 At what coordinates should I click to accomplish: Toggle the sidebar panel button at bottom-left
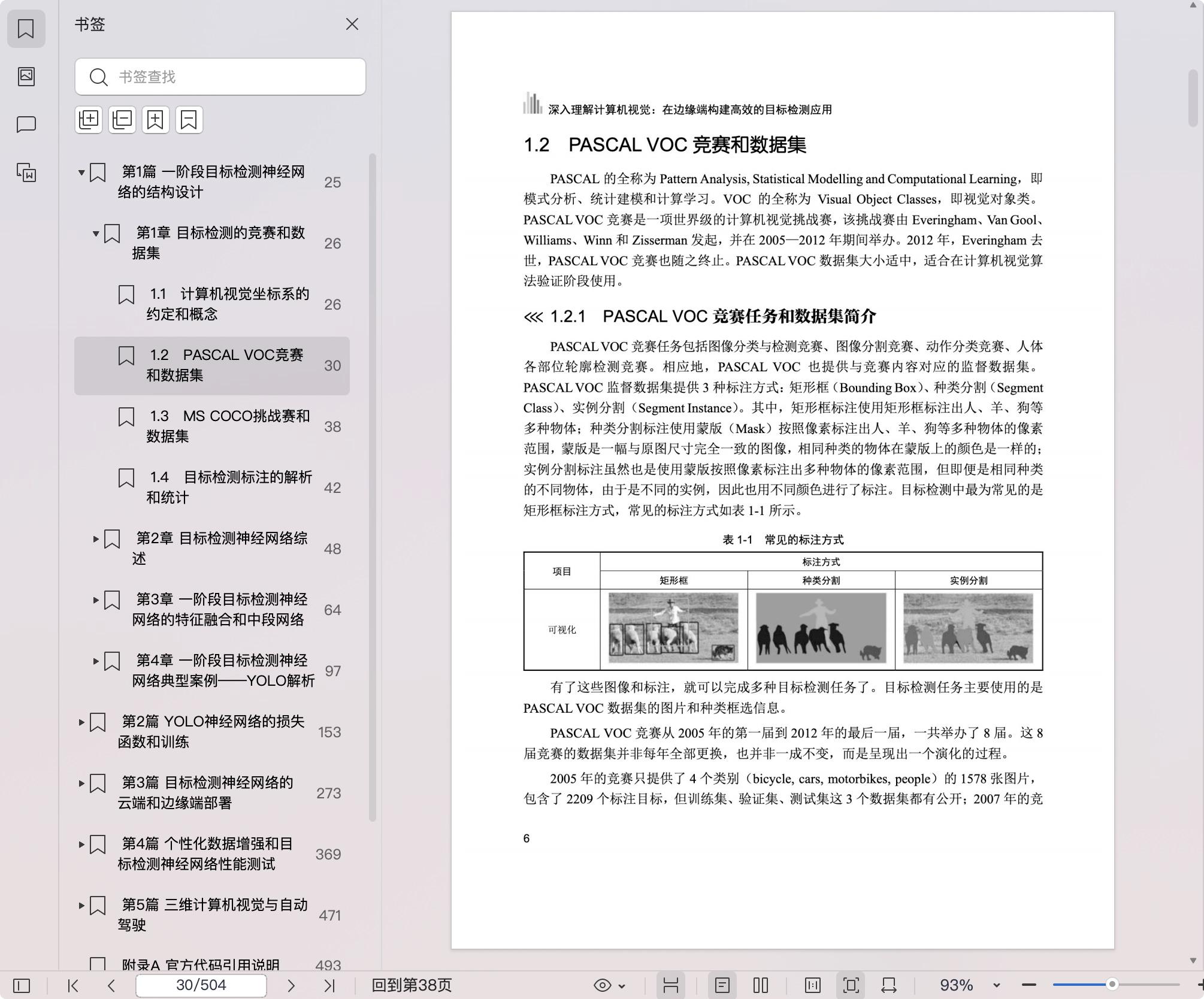[22, 985]
